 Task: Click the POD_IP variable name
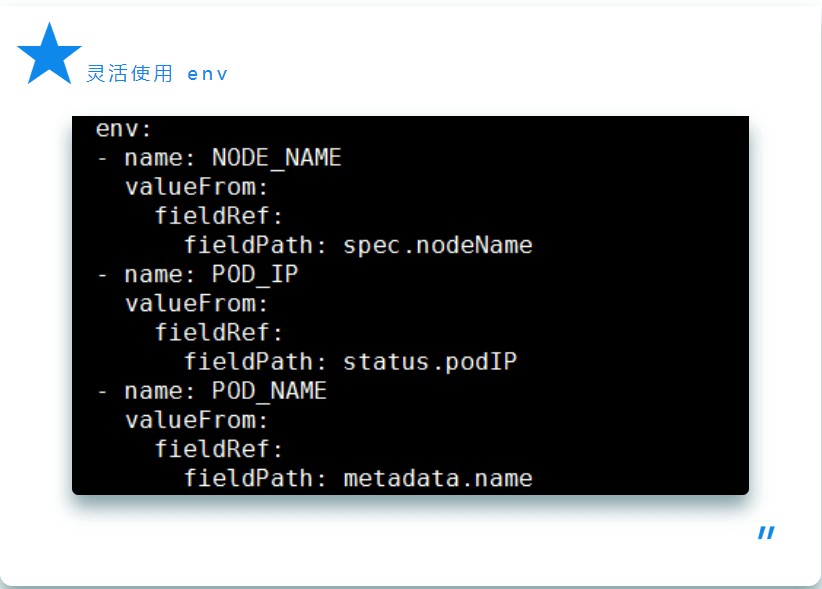point(254,274)
